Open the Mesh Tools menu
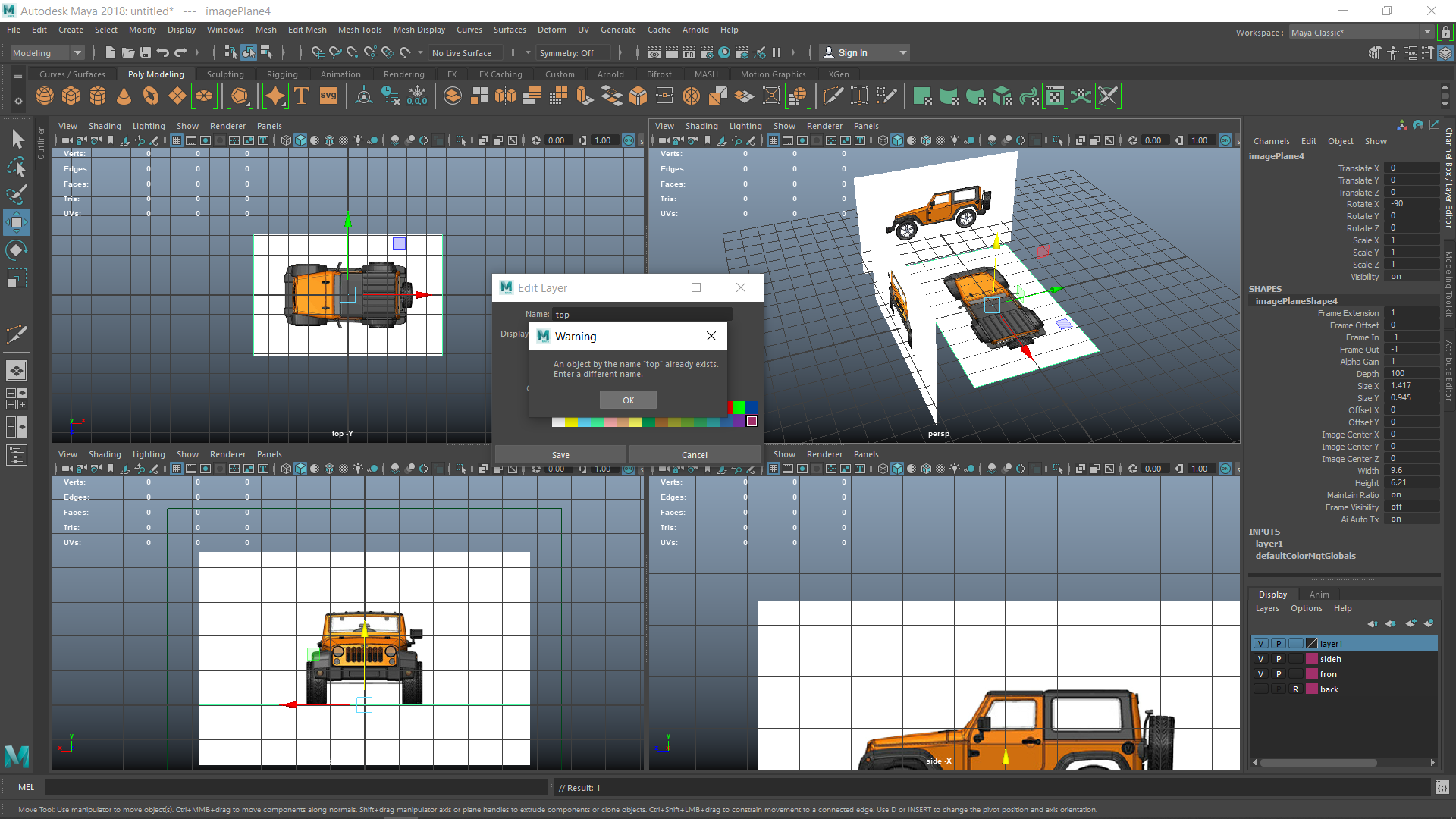 pyautogui.click(x=359, y=30)
